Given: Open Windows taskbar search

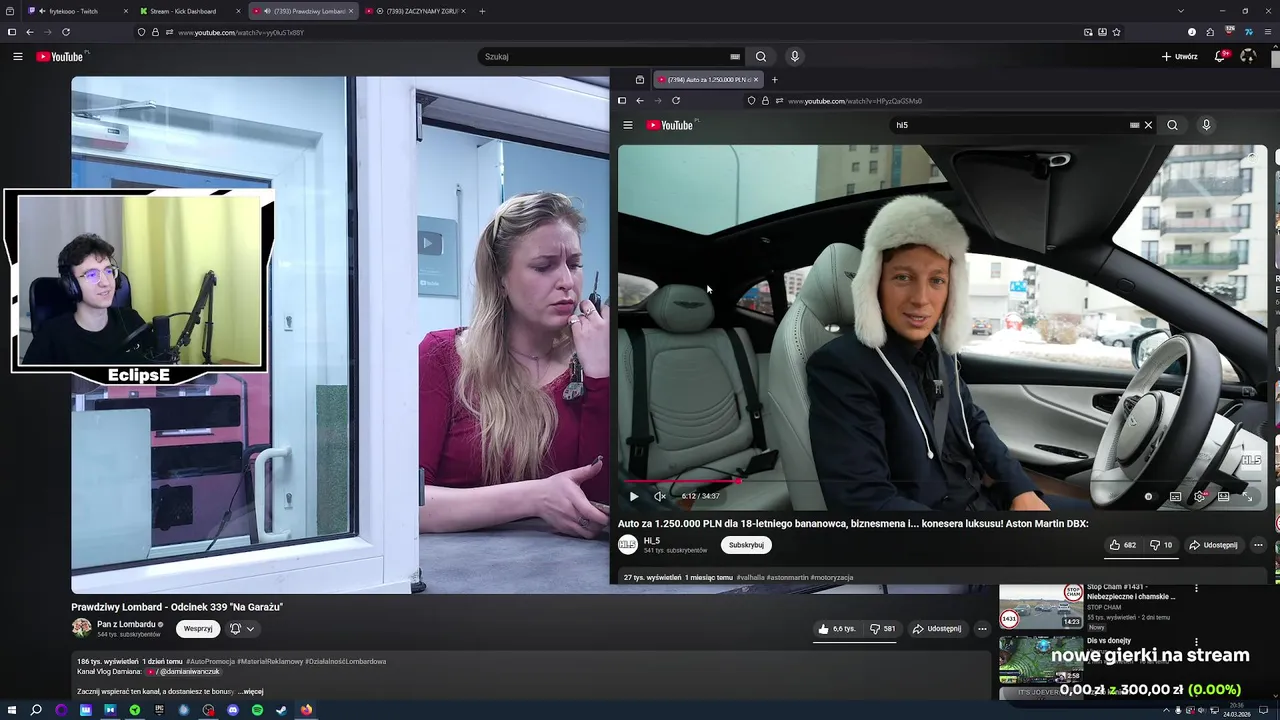Looking at the screenshot, I should click(36, 710).
